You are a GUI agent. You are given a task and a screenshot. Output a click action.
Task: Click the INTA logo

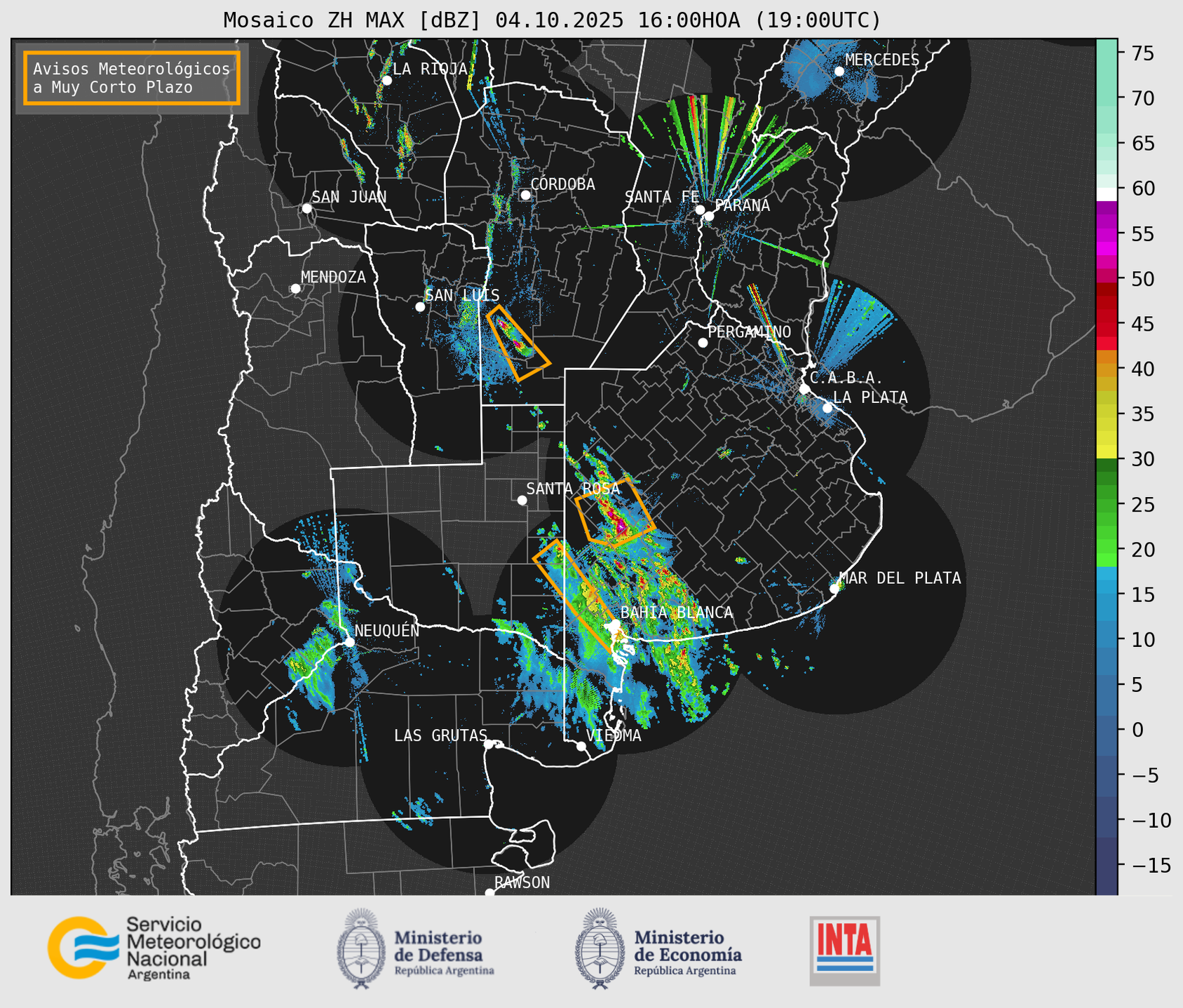(845, 951)
